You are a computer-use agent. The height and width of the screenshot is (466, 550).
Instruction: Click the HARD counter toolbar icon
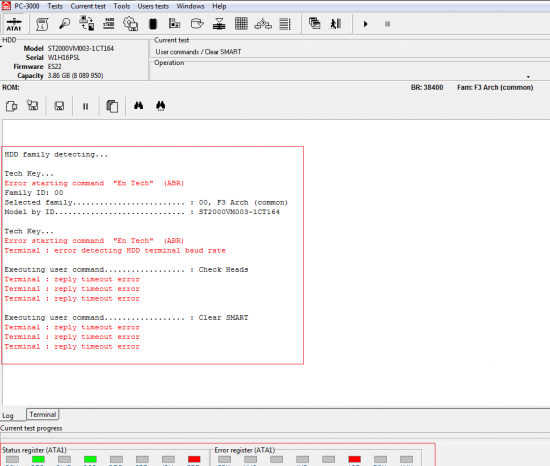pos(109,23)
